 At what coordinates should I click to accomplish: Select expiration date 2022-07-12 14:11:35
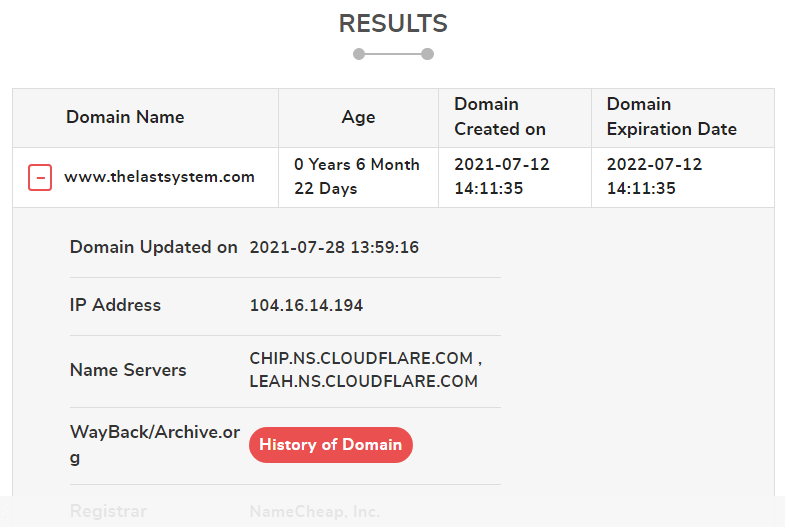click(654, 176)
